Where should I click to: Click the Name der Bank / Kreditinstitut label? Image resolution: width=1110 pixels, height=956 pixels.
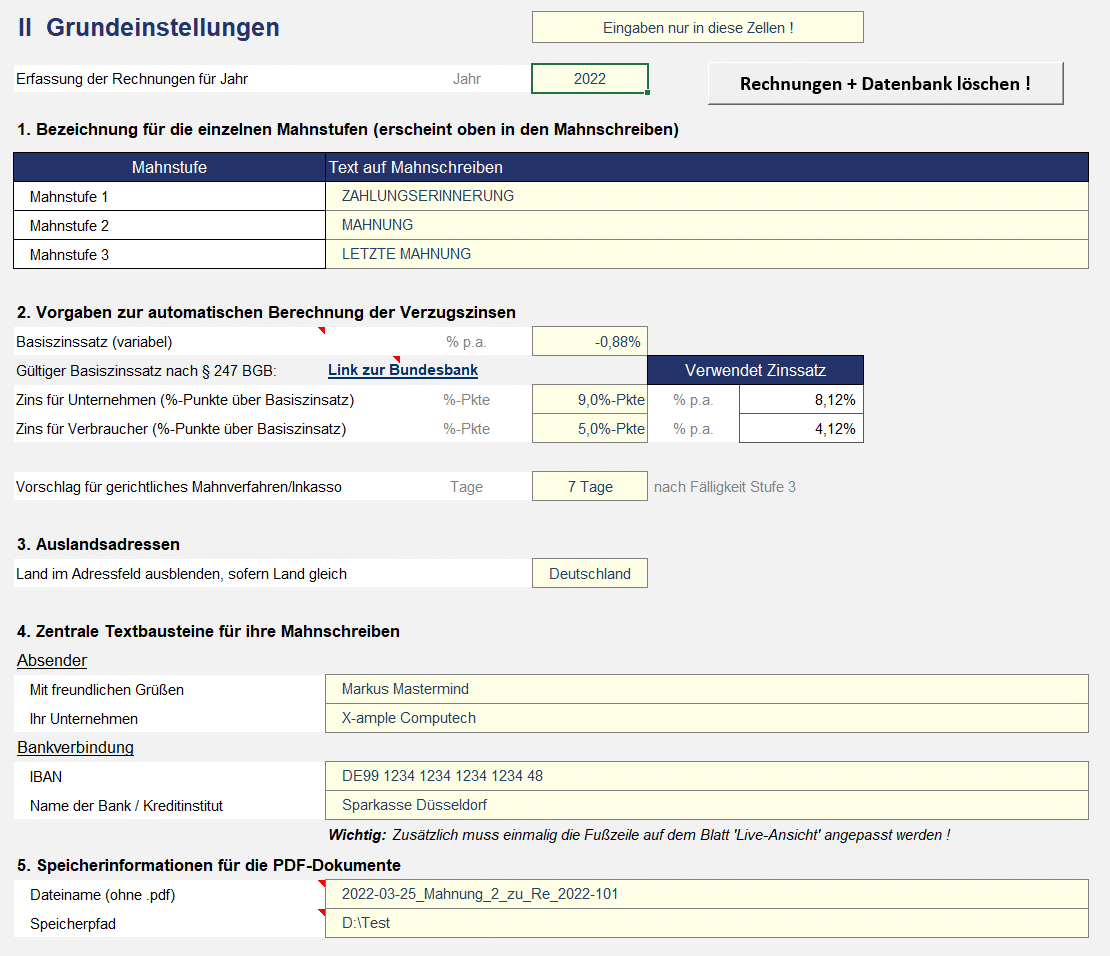pos(126,806)
